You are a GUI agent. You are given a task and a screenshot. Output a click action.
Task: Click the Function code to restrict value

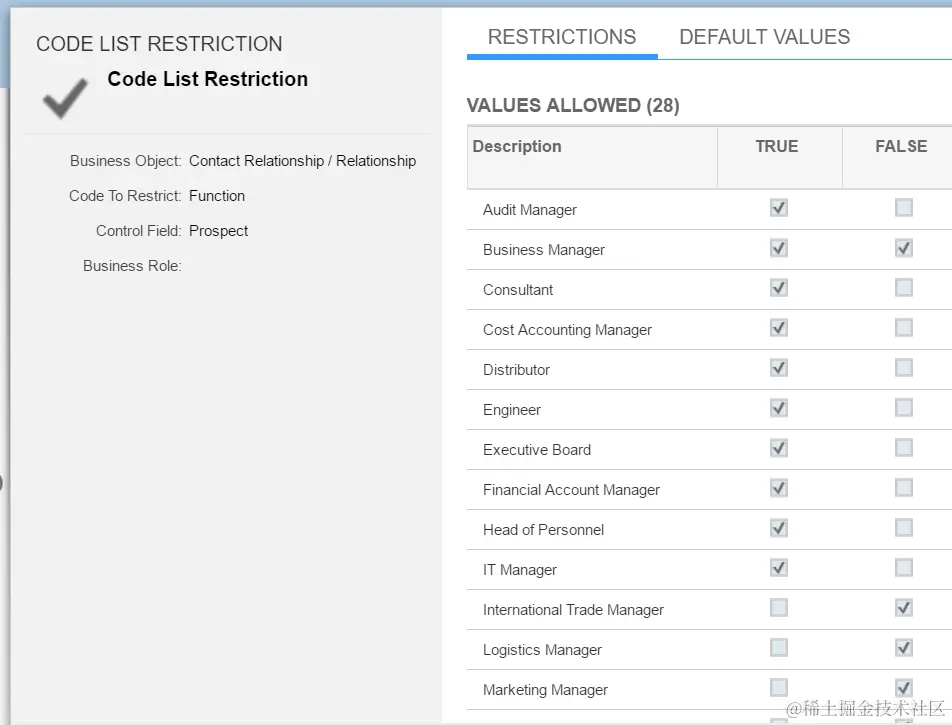point(216,196)
